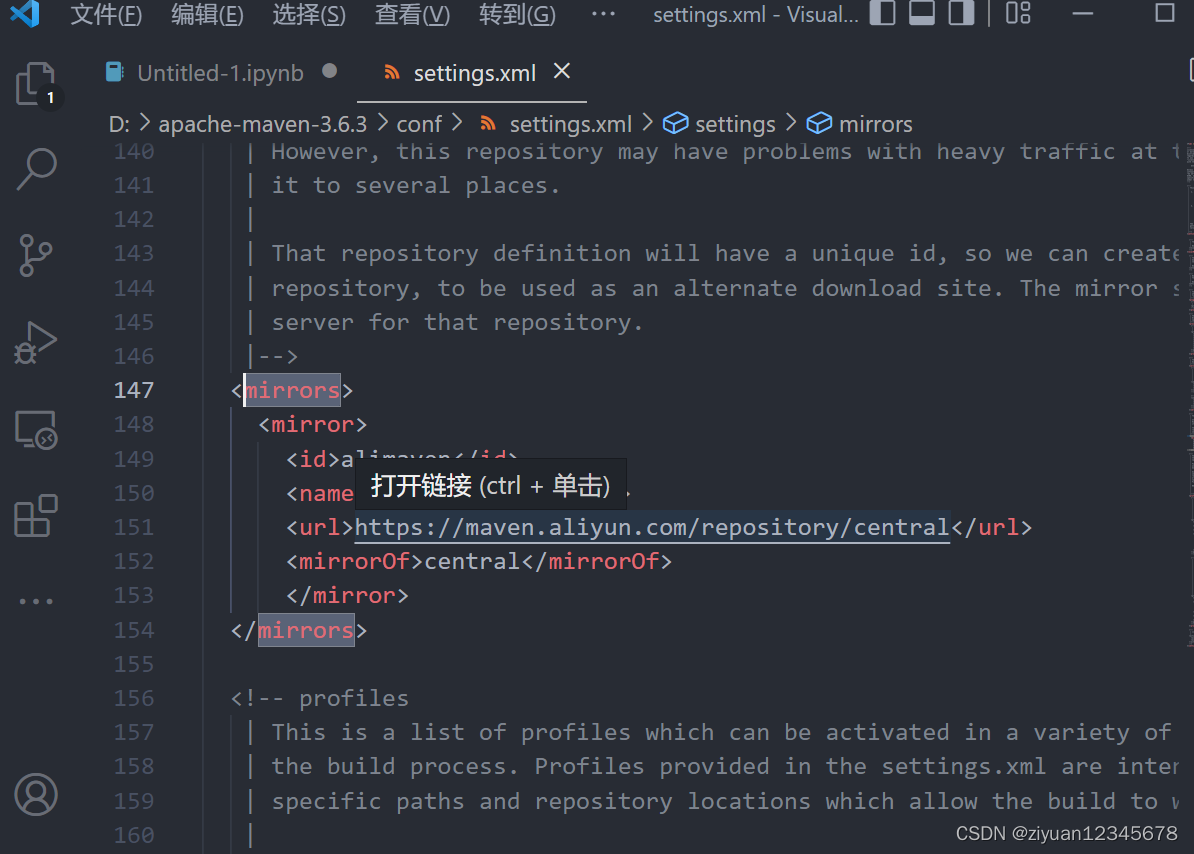This screenshot has height=854, width=1194.
Task: Open the Extensions view
Action: [36, 516]
